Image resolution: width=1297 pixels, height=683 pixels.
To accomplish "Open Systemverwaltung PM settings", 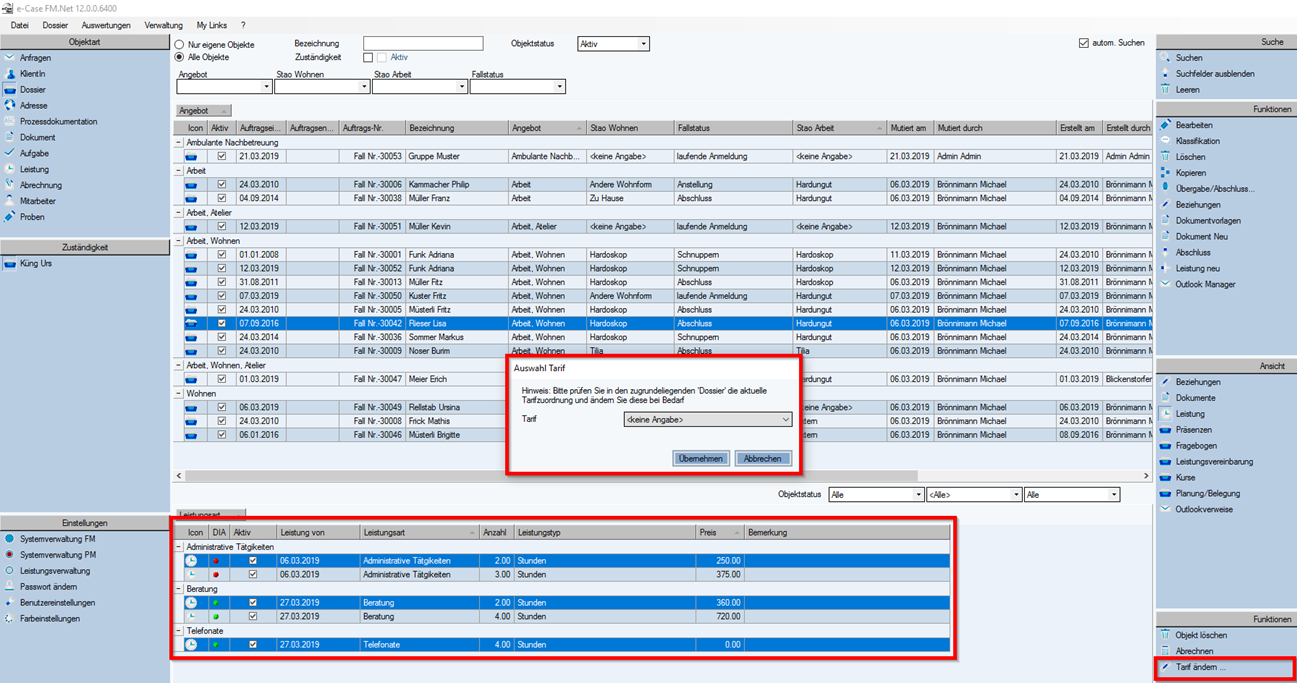I will 57,555.
